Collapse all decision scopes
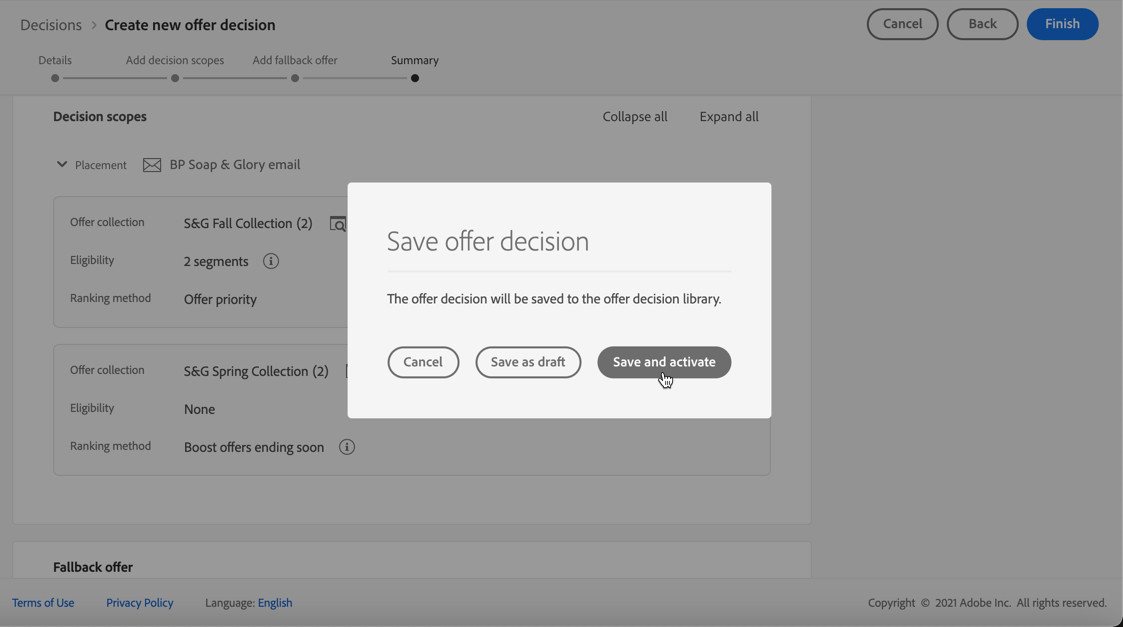This screenshot has width=1123, height=627. pos(635,116)
